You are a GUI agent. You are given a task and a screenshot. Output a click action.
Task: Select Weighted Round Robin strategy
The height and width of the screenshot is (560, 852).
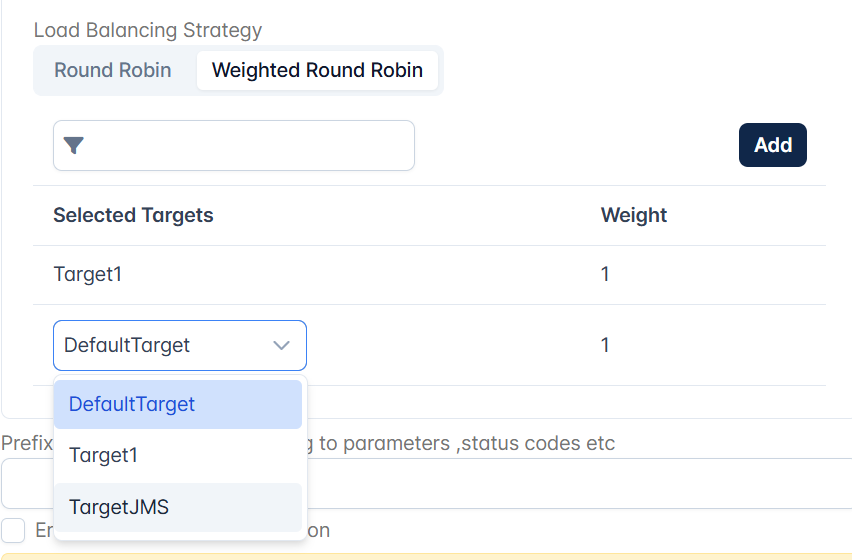point(317,71)
